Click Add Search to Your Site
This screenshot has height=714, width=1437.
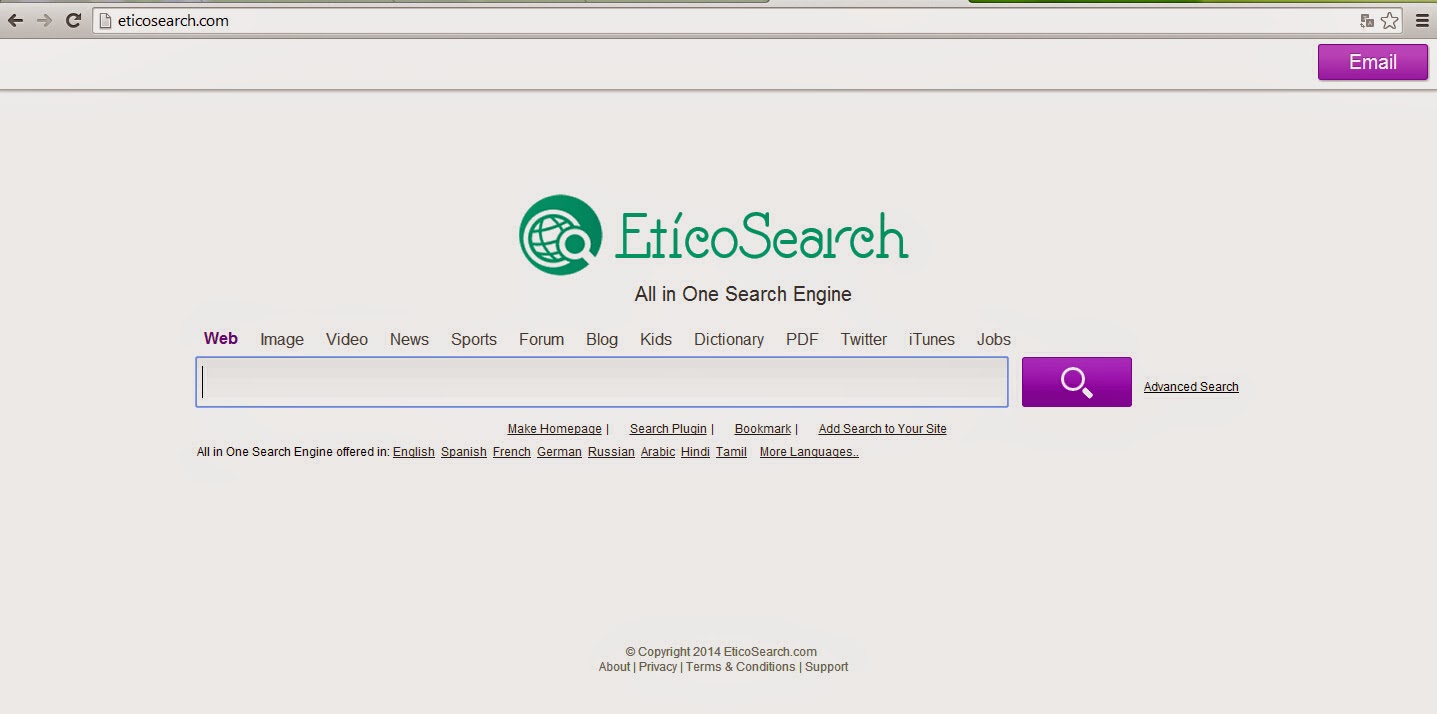882,429
